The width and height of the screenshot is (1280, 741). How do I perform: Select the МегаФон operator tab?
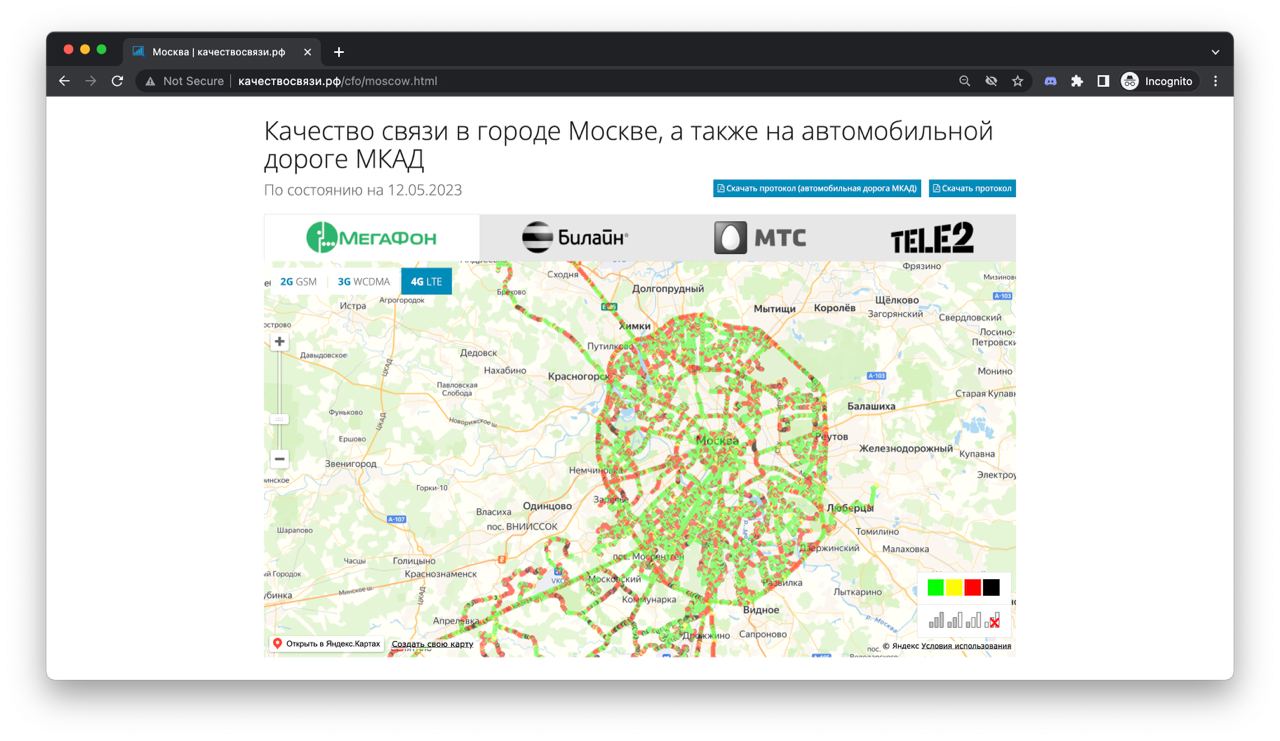pos(372,238)
